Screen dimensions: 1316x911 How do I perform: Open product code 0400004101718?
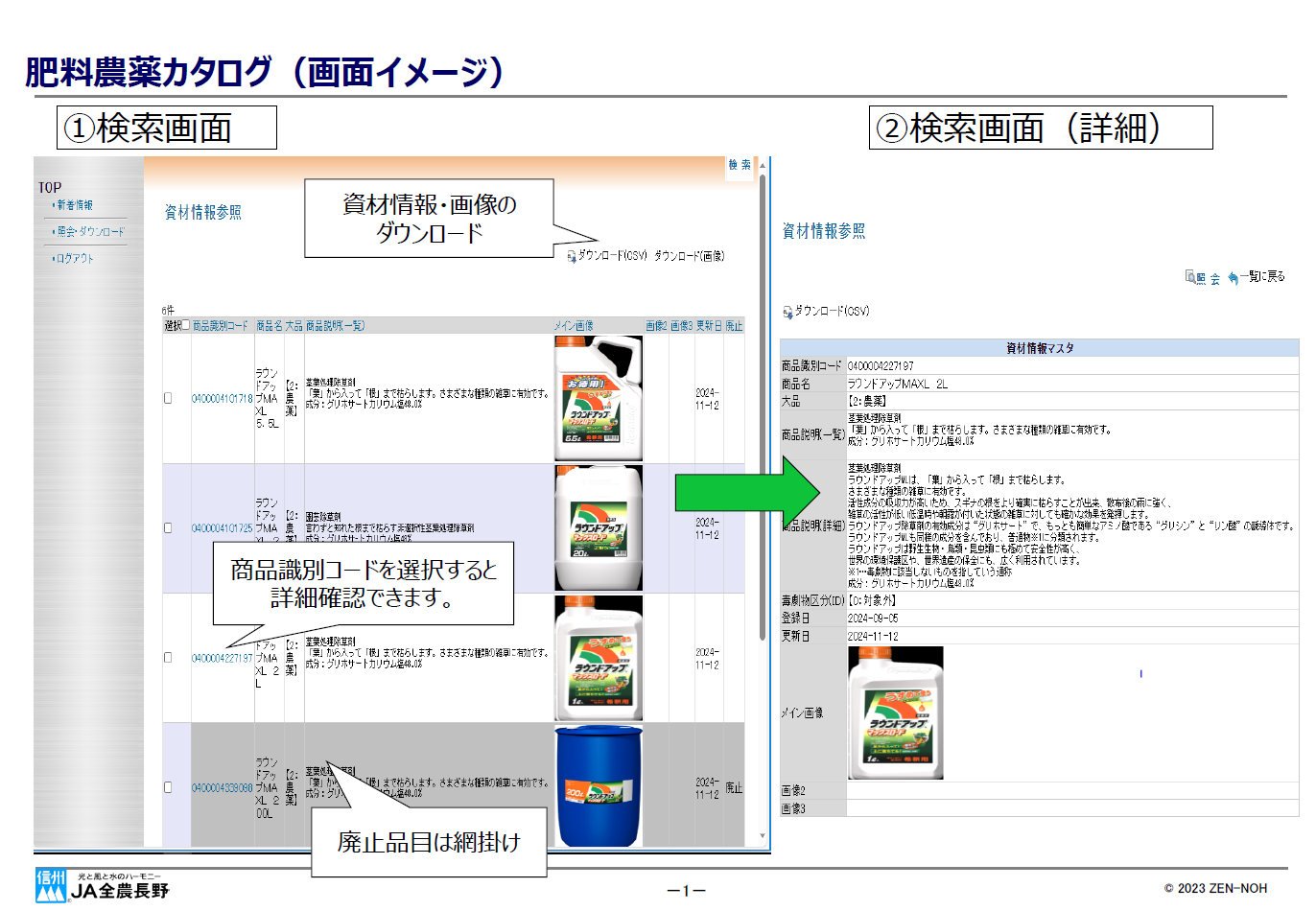pos(223,399)
